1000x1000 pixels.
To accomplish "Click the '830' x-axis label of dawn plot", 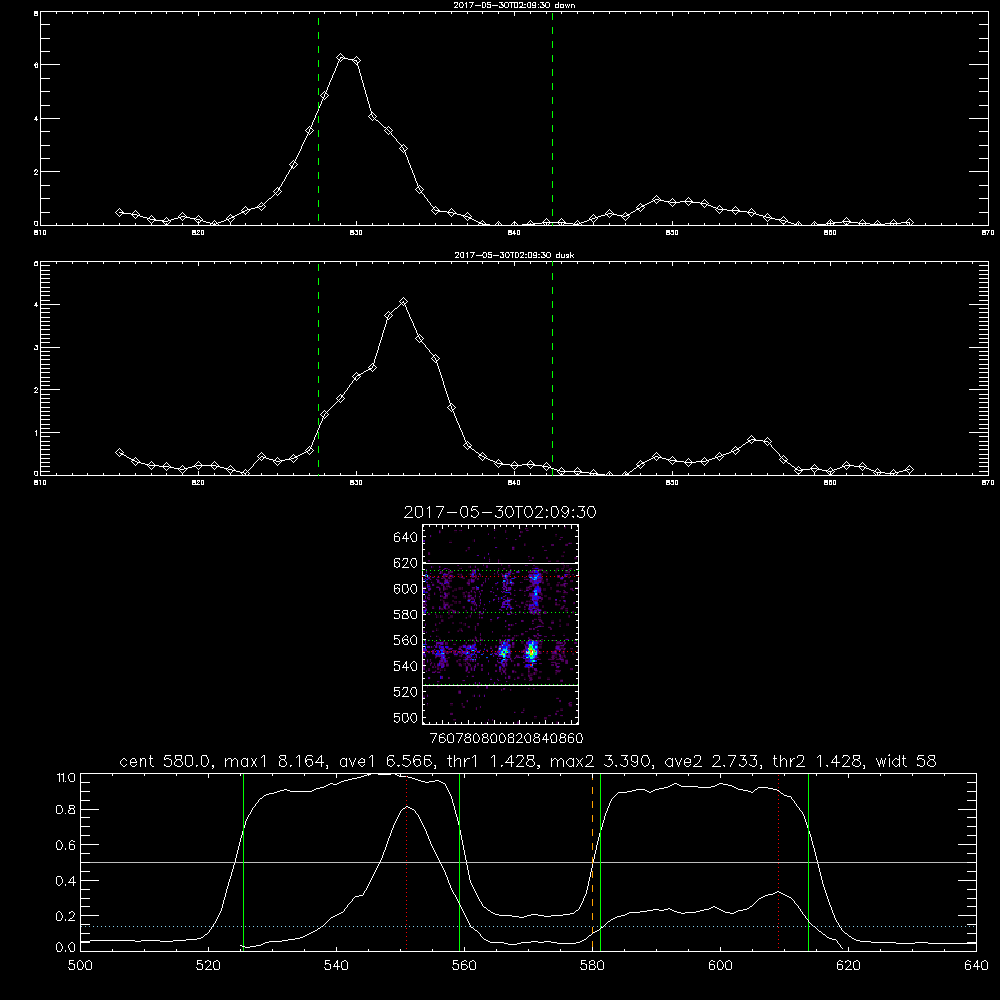I will point(356,233).
